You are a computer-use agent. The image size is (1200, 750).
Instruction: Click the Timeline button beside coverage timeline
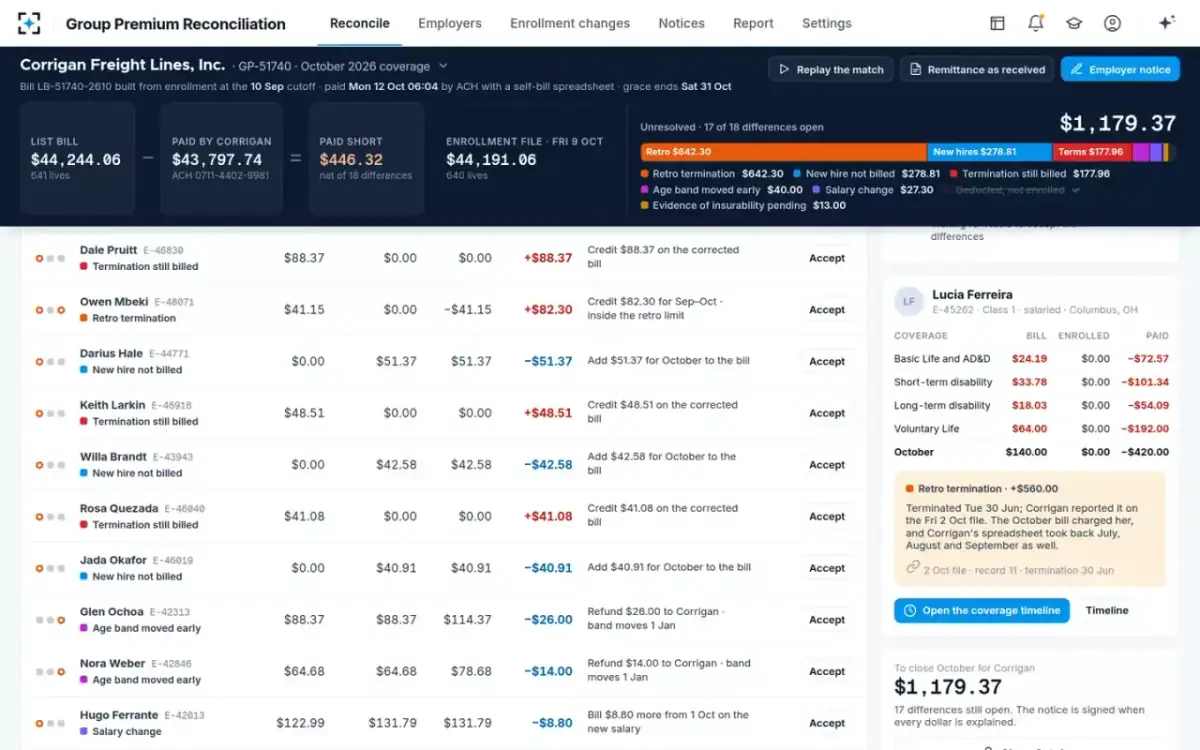[1107, 611]
